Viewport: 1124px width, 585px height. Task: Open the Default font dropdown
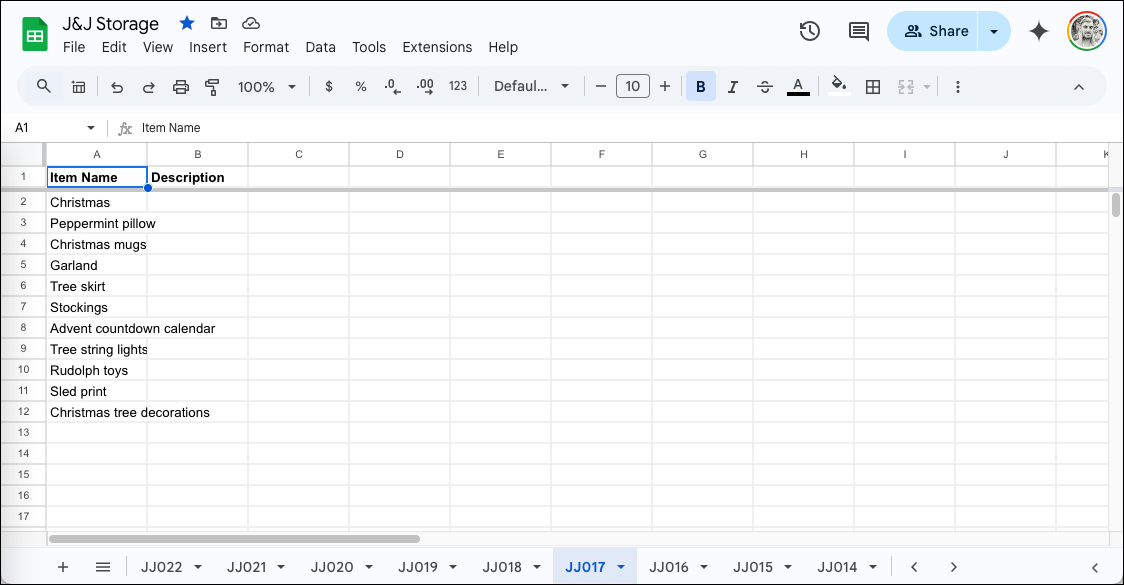coord(531,86)
